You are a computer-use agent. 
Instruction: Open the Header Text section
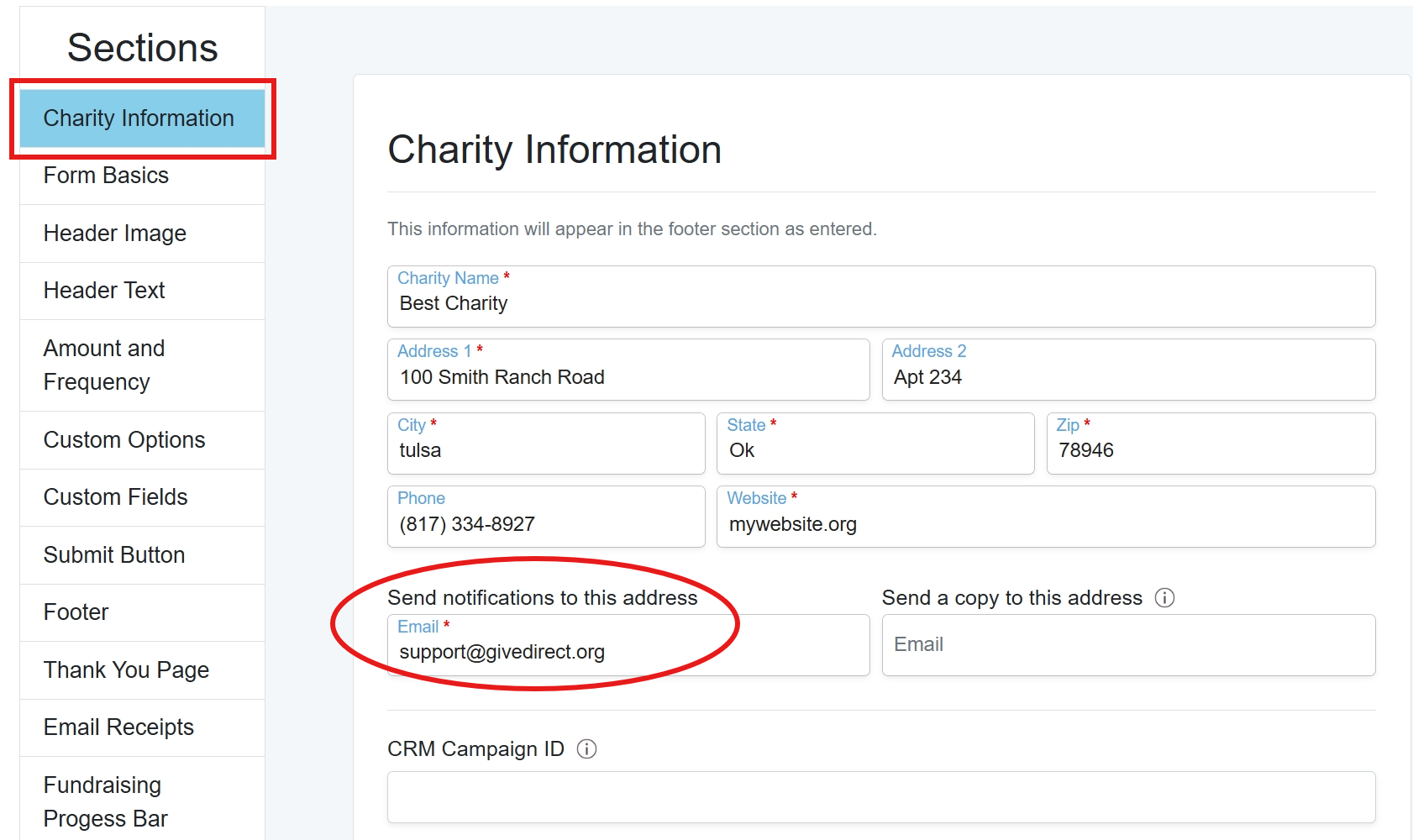click(x=142, y=291)
